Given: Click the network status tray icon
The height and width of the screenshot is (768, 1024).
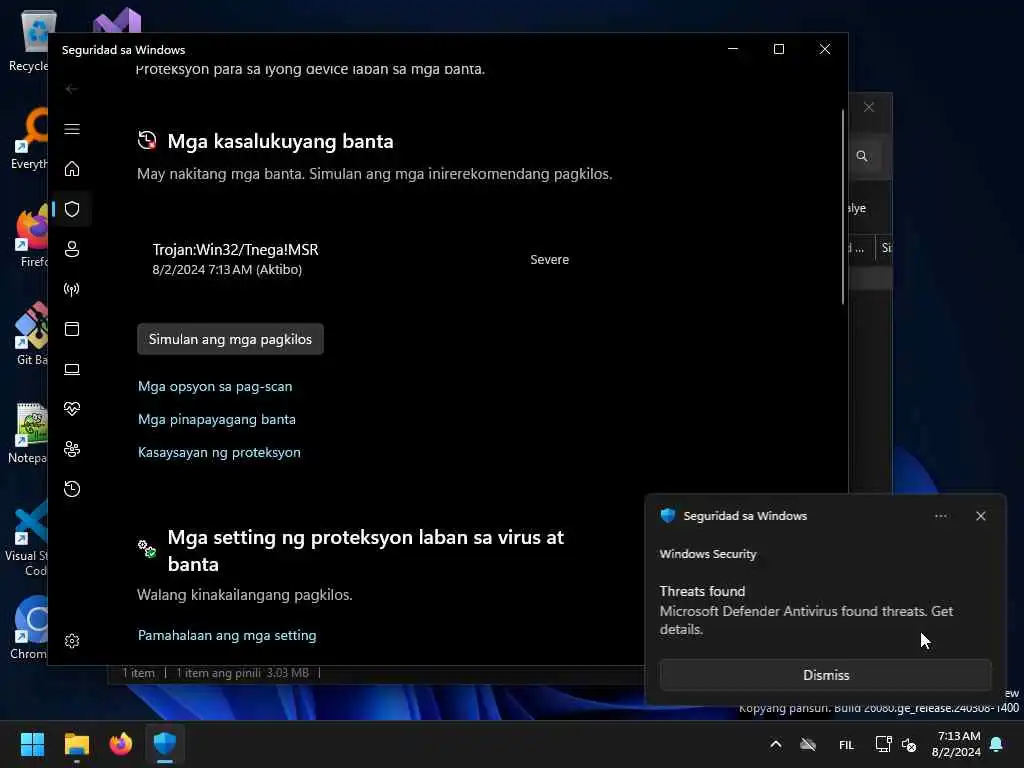Looking at the screenshot, I should (x=883, y=744).
